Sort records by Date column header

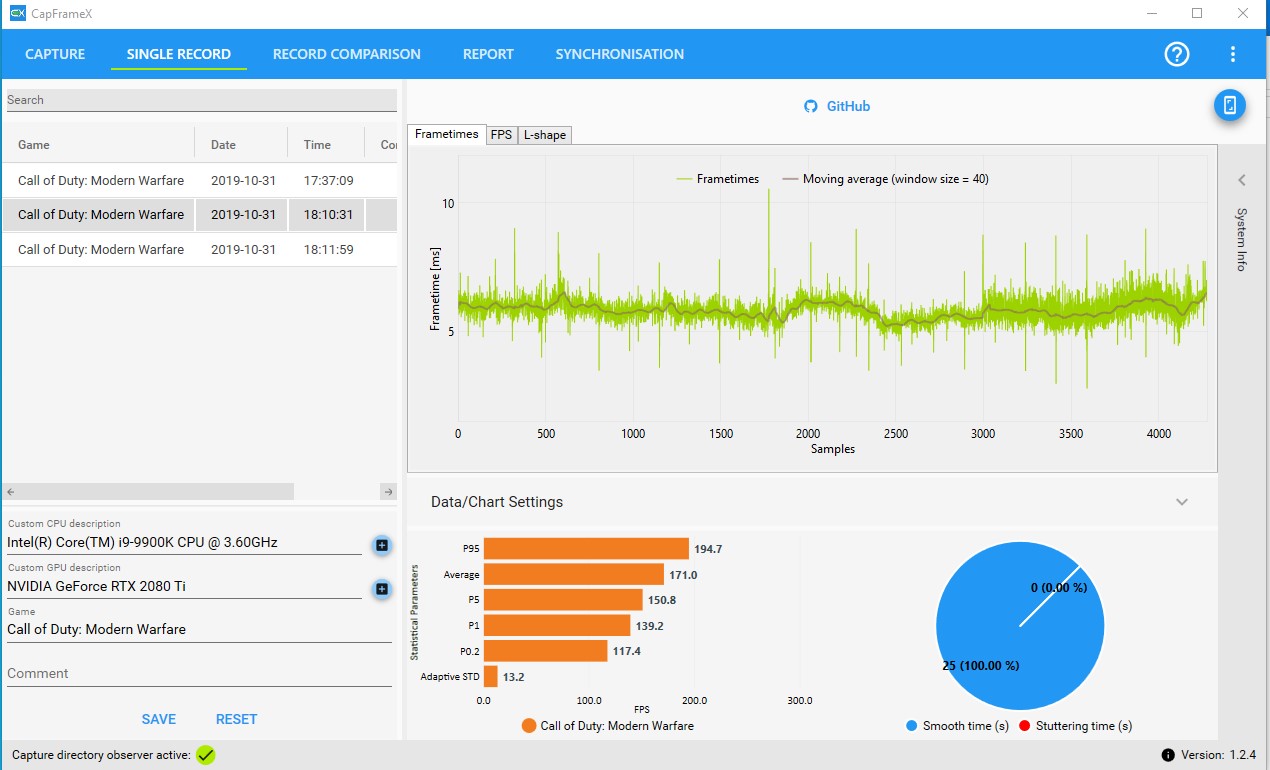[x=241, y=145]
